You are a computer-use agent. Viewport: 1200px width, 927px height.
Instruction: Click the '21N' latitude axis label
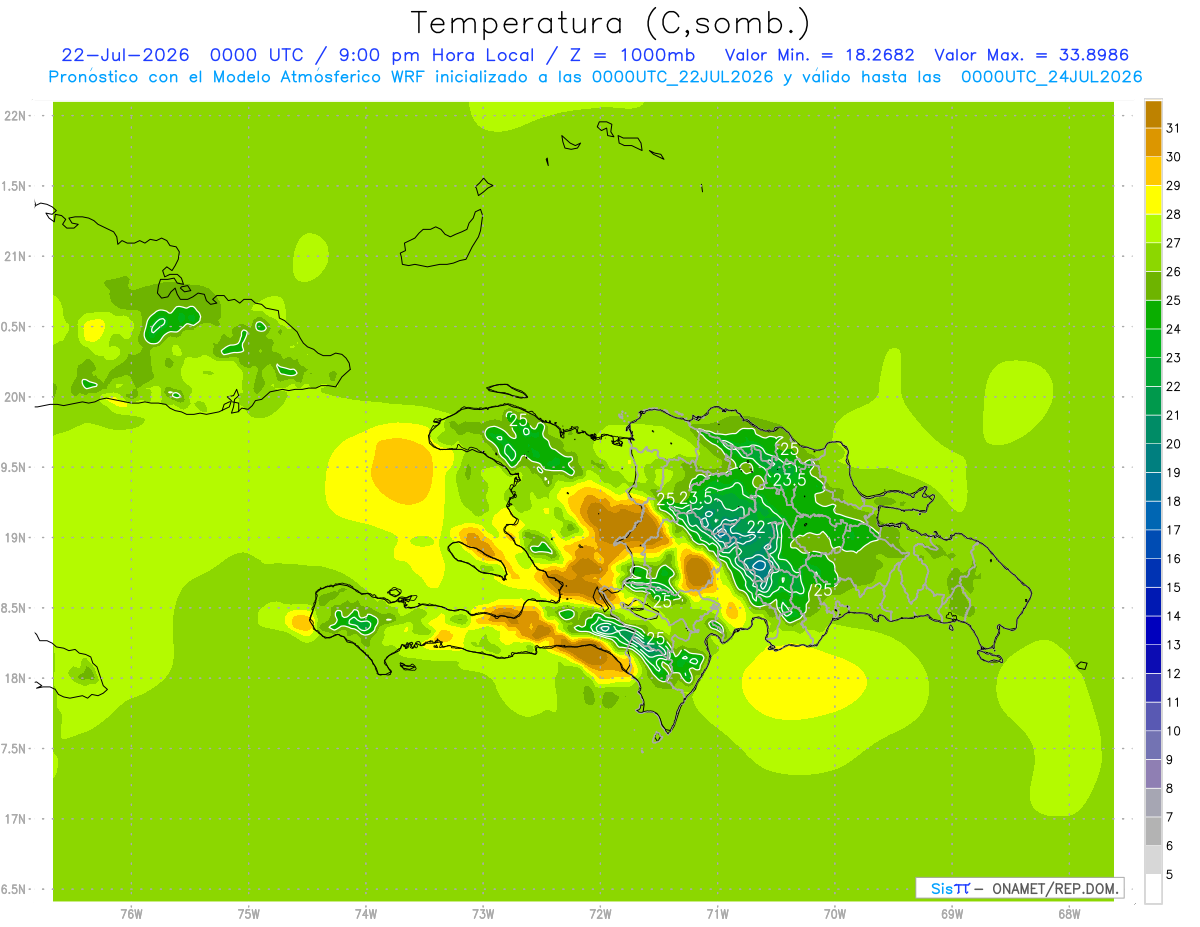[17, 257]
